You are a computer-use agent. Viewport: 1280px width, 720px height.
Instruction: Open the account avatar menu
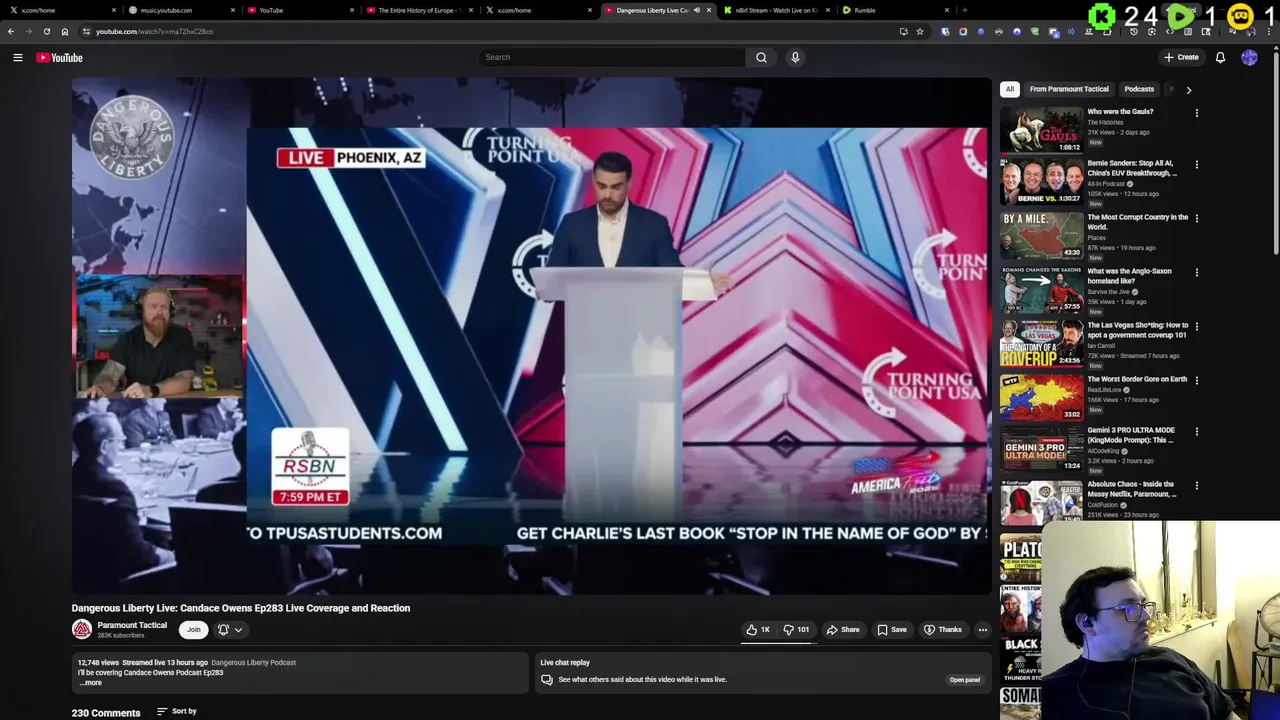coord(1249,57)
